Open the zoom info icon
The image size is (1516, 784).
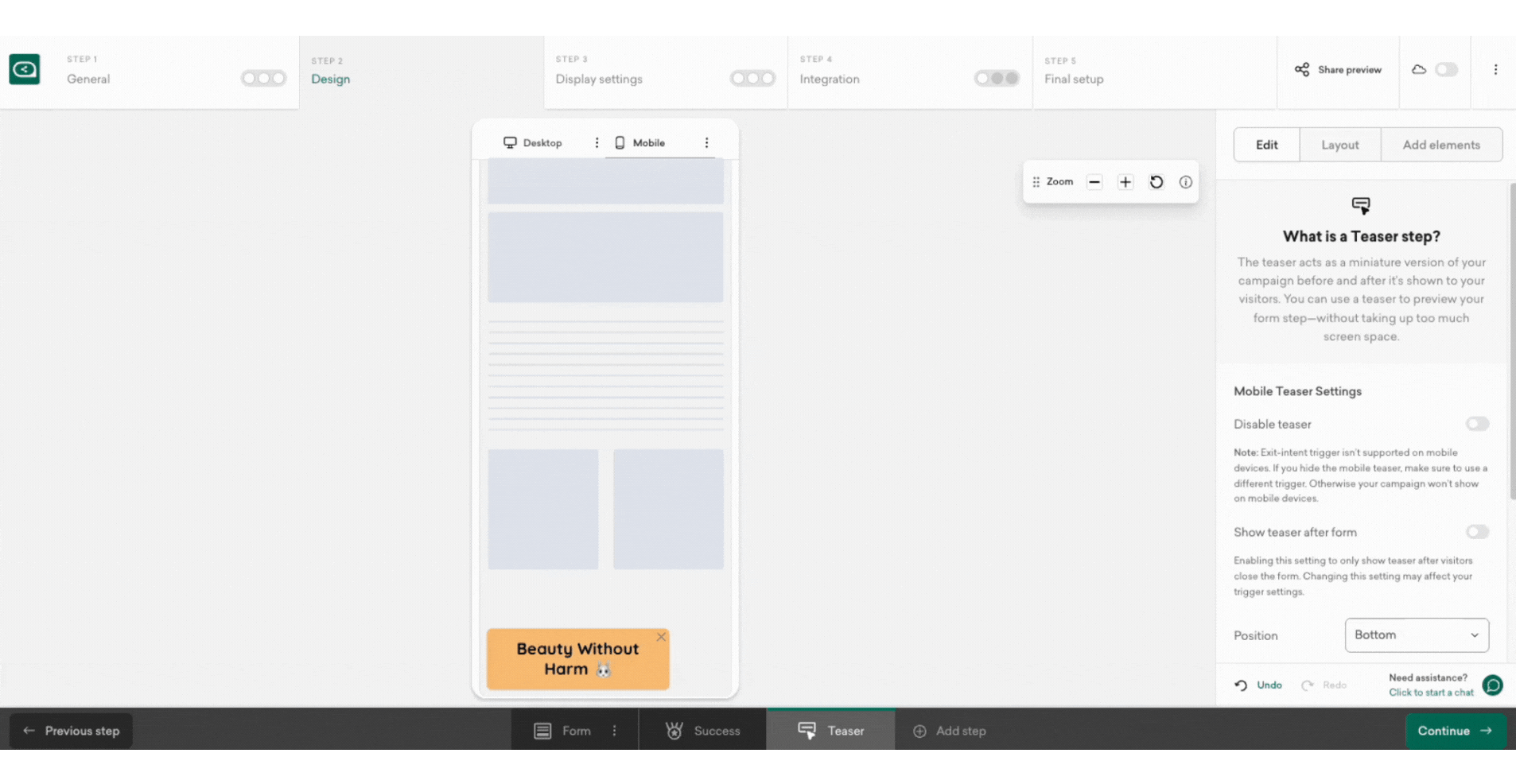coord(1185,182)
